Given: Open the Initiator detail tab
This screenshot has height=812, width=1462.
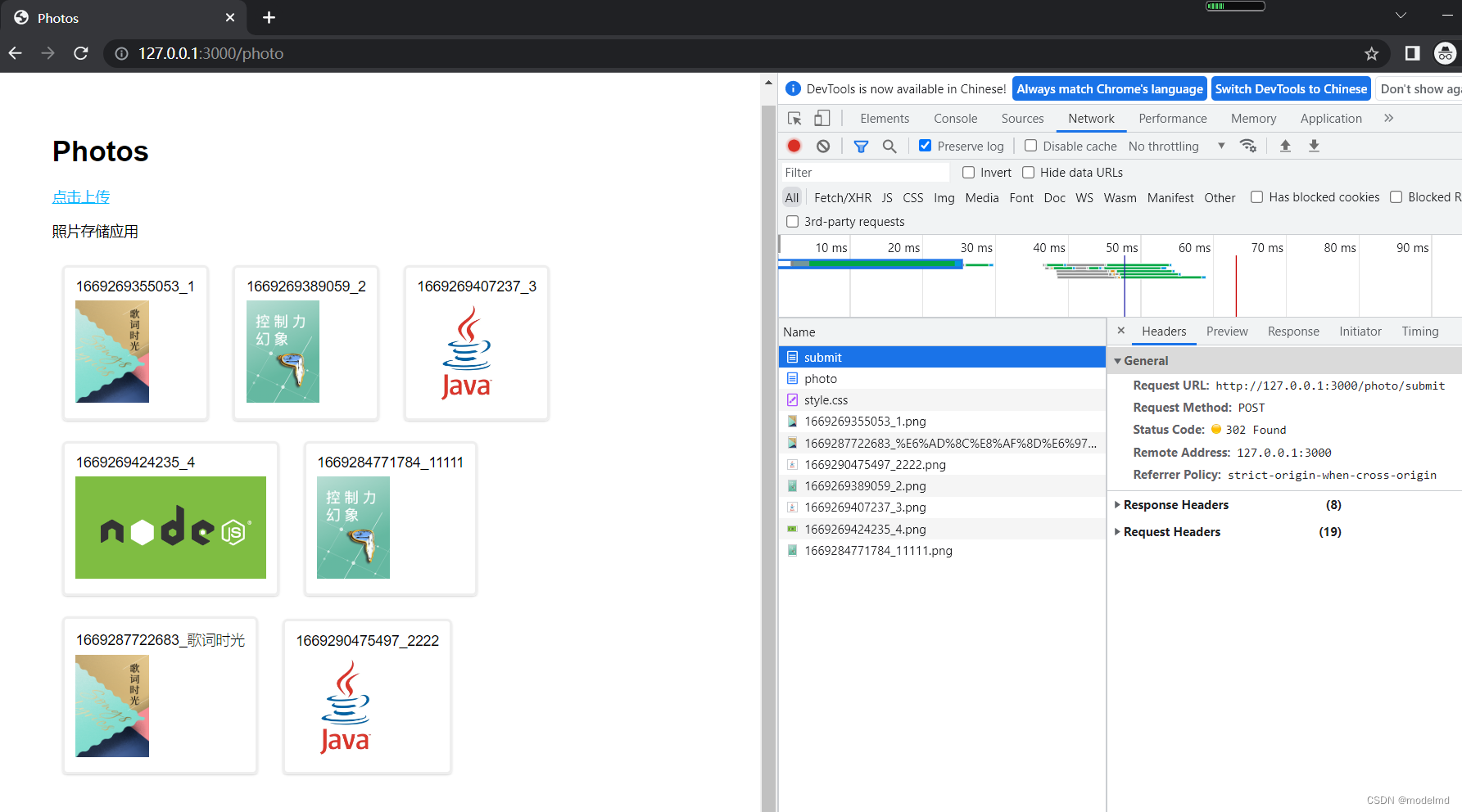Looking at the screenshot, I should click(1360, 332).
